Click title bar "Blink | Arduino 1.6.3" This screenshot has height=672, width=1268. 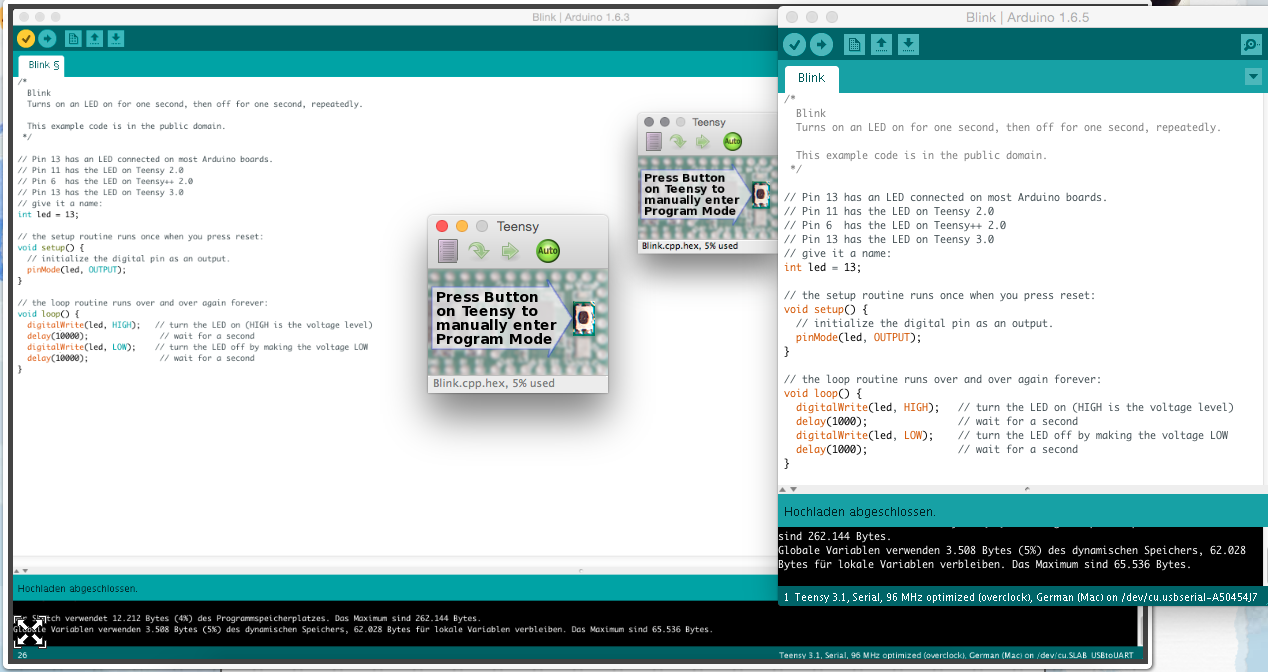coord(581,17)
